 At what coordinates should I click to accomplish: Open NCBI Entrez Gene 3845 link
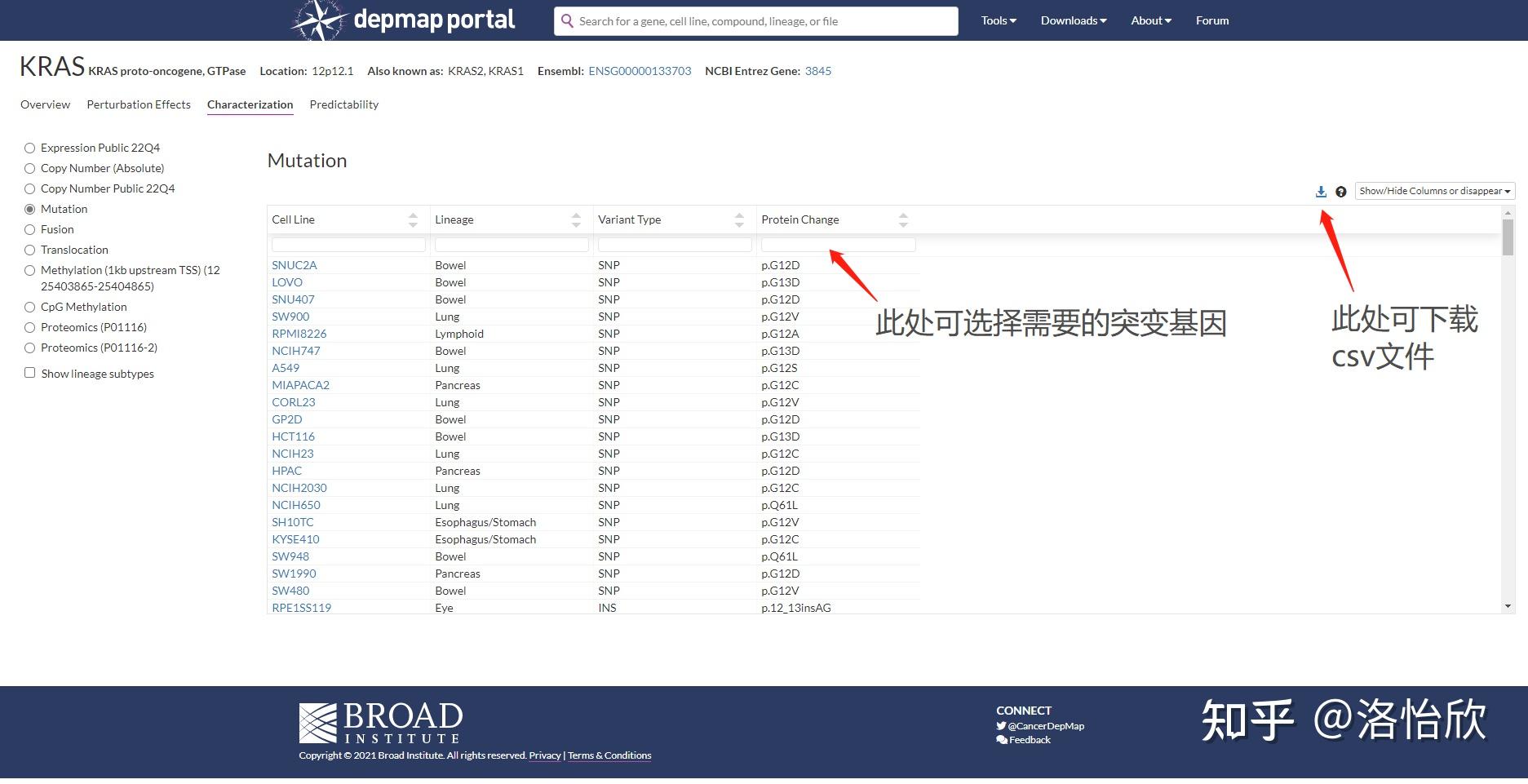pyautogui.click(x=818, y=71)
